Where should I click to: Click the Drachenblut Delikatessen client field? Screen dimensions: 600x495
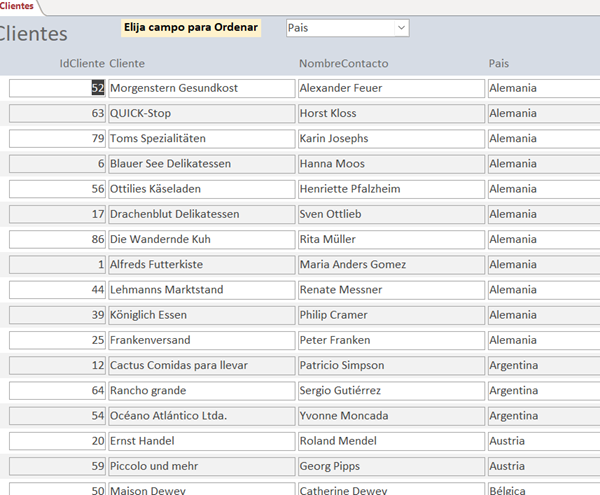201,214
